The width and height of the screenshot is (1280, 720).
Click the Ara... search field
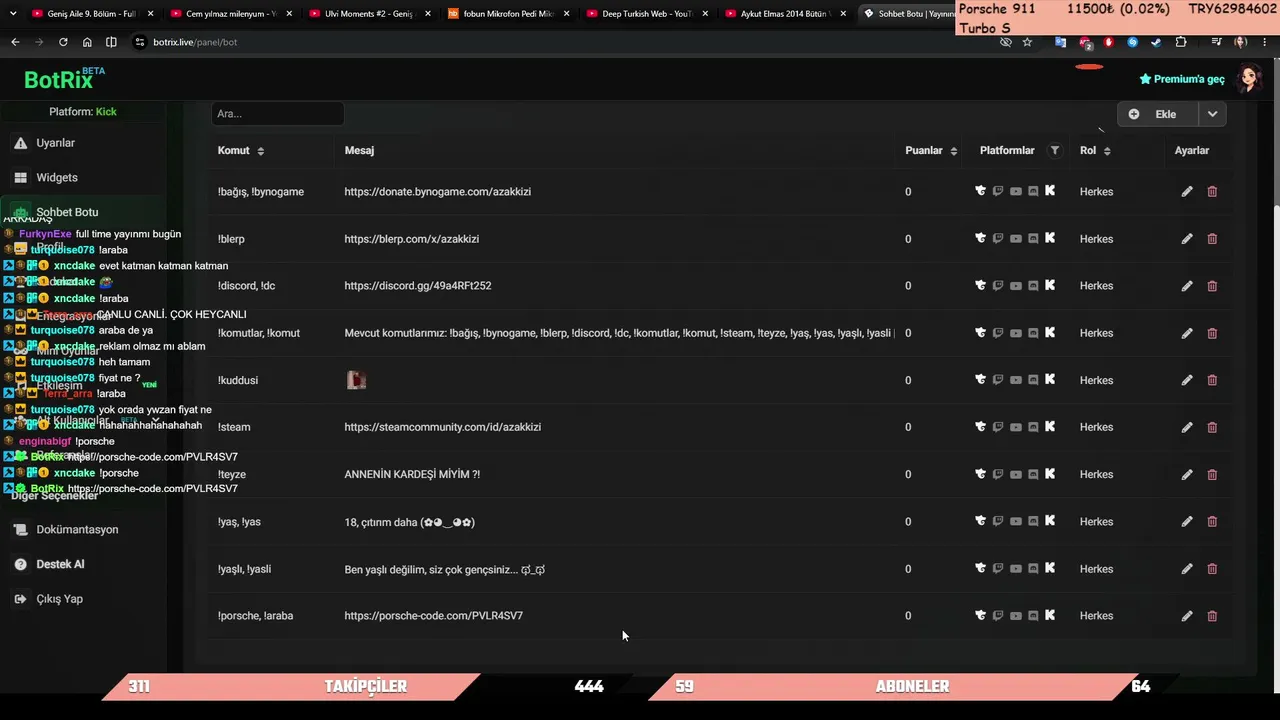pyautogui.click(x=278, y=114)
